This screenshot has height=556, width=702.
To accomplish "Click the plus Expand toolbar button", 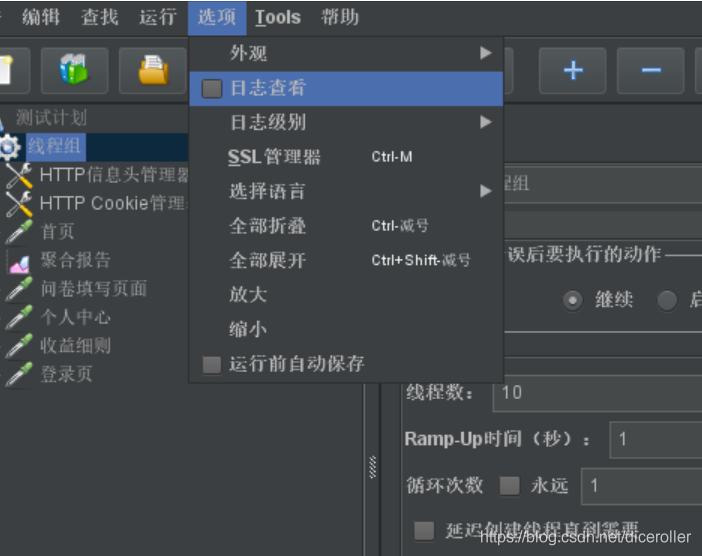I will (573, 70).
